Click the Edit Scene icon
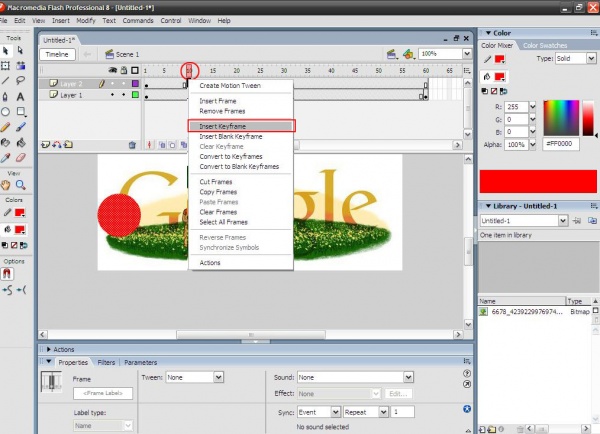The image size is (600, 434). coord(391,54)
